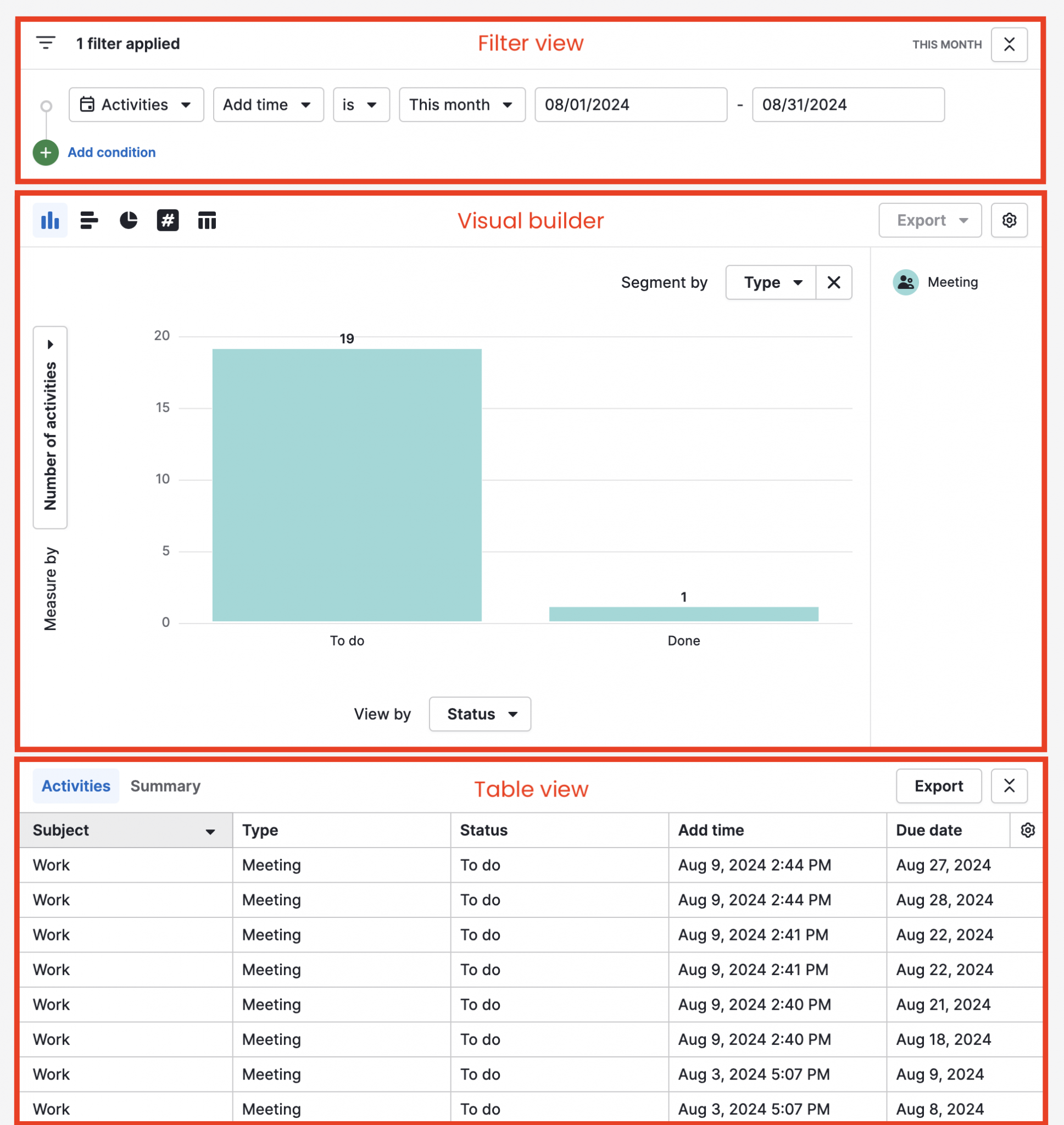Screen dimensions: 1064x1125
Task: Switch to the scorecard number view
Action: click(x=168, y=220)
